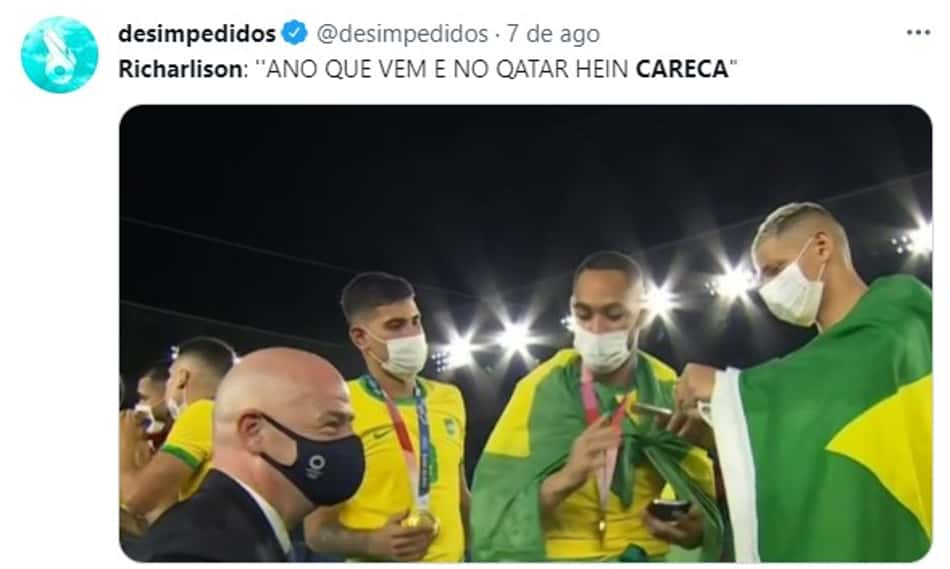Open the attached tweet photo
Viewport: 950px width, 569px height.
point(525,333)
